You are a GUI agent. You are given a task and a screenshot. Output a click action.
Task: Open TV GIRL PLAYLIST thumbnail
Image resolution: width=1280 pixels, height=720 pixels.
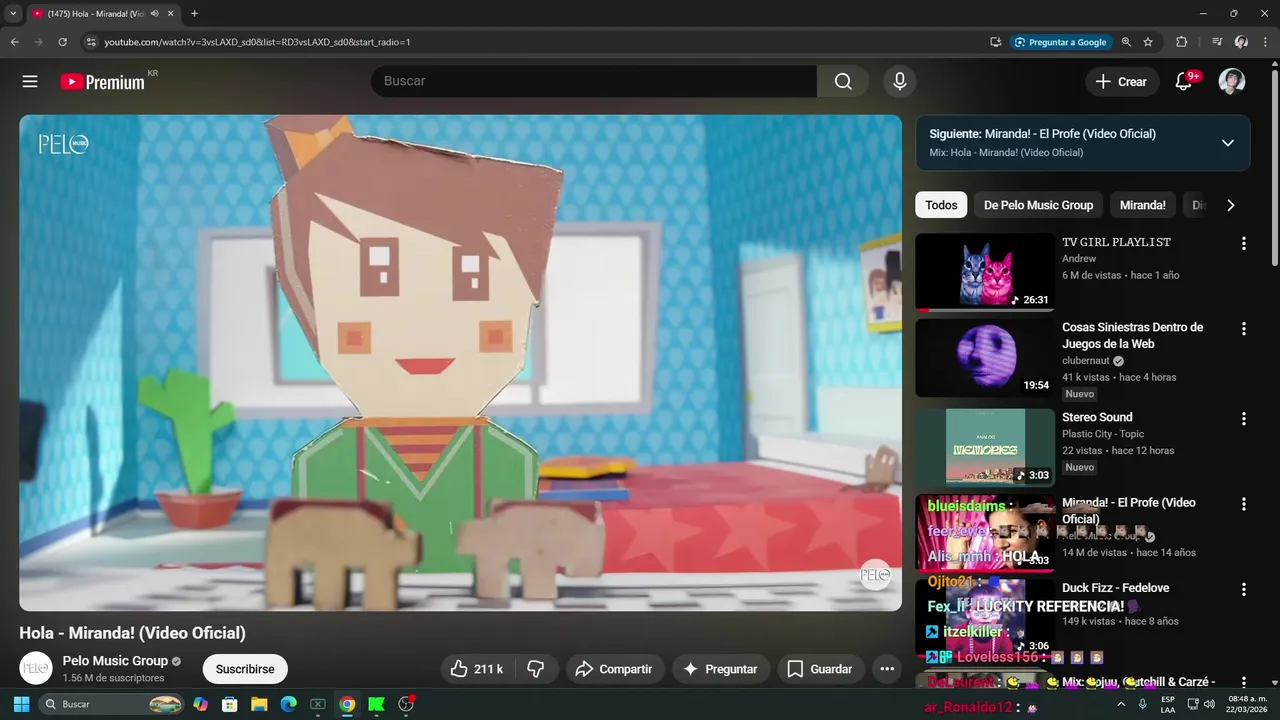click(x=985, y=273)
